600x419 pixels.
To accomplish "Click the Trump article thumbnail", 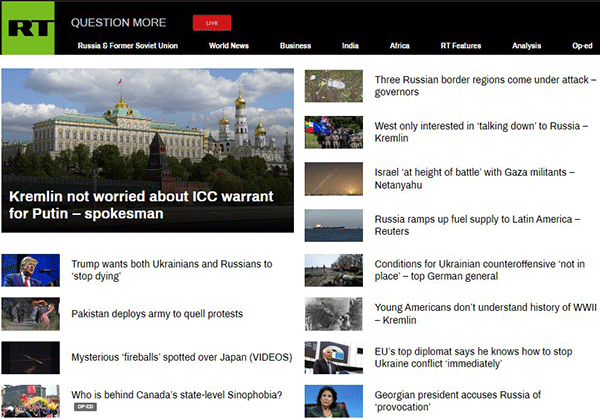I will coord(30,271).
